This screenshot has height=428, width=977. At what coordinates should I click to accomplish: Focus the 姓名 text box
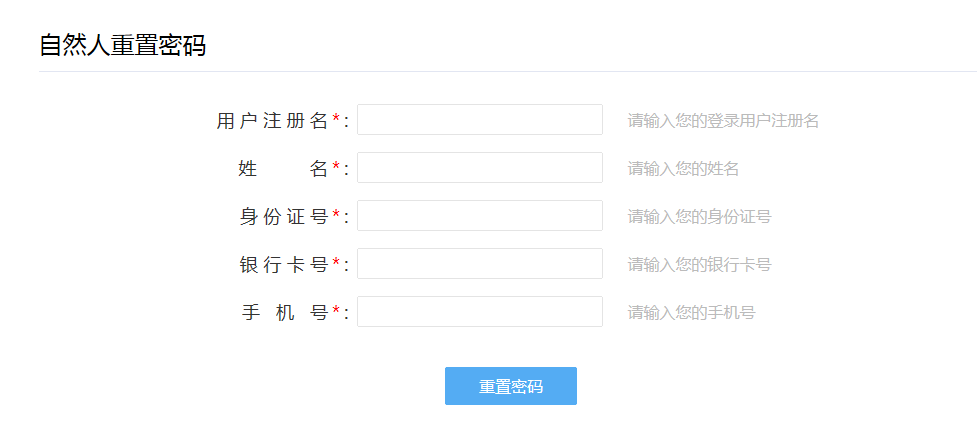click(x=480, y=168)
